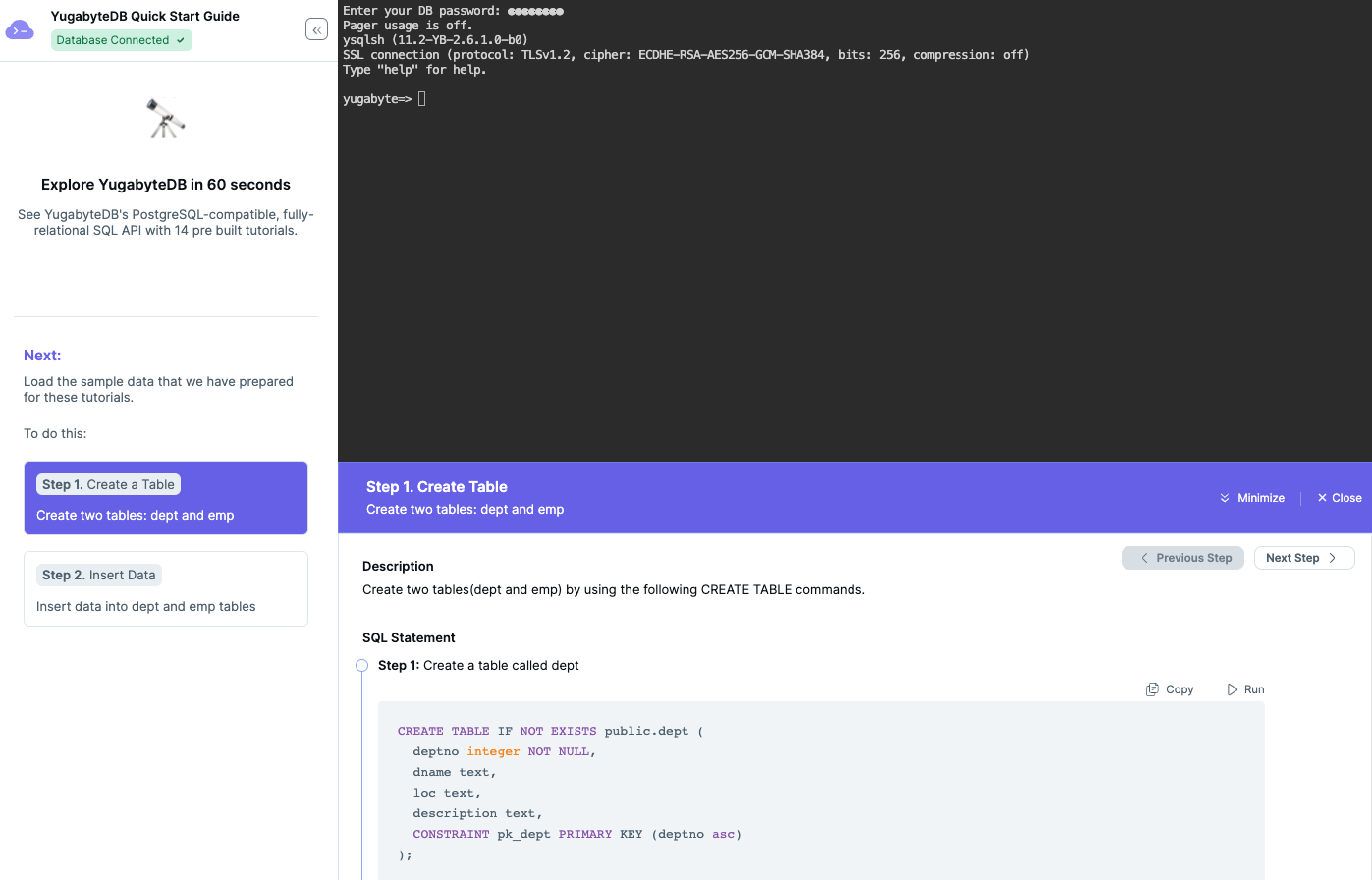Click the Description section heading
The image size is (1372, 880).
398,566
